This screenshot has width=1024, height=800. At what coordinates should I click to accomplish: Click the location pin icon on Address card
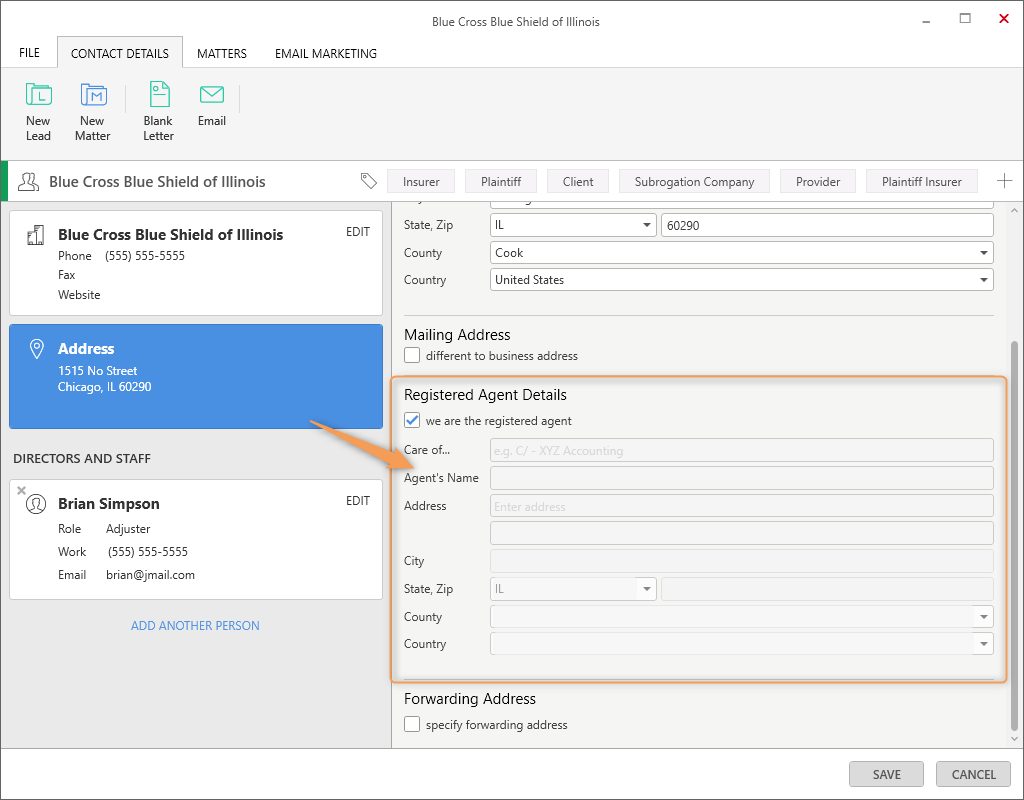(37, 349)
